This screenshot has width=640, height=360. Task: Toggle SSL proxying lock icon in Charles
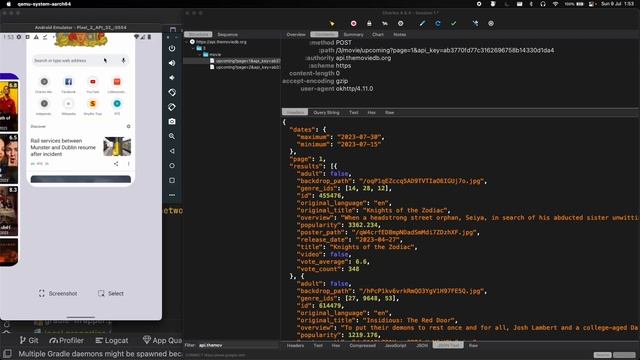[x=369, y=24]
